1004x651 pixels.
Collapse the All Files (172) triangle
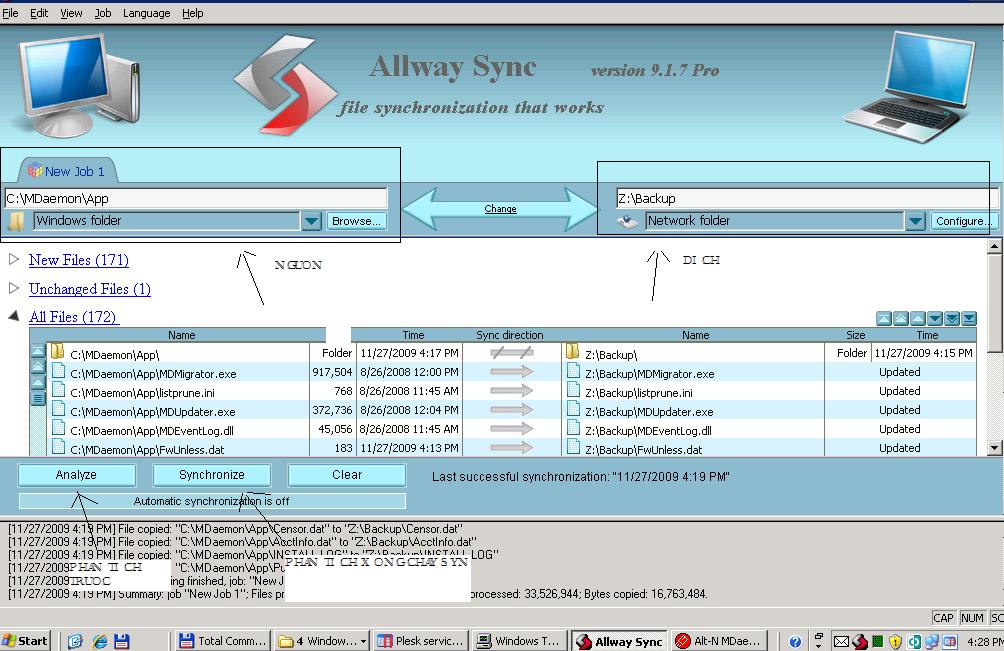[13, 316]
